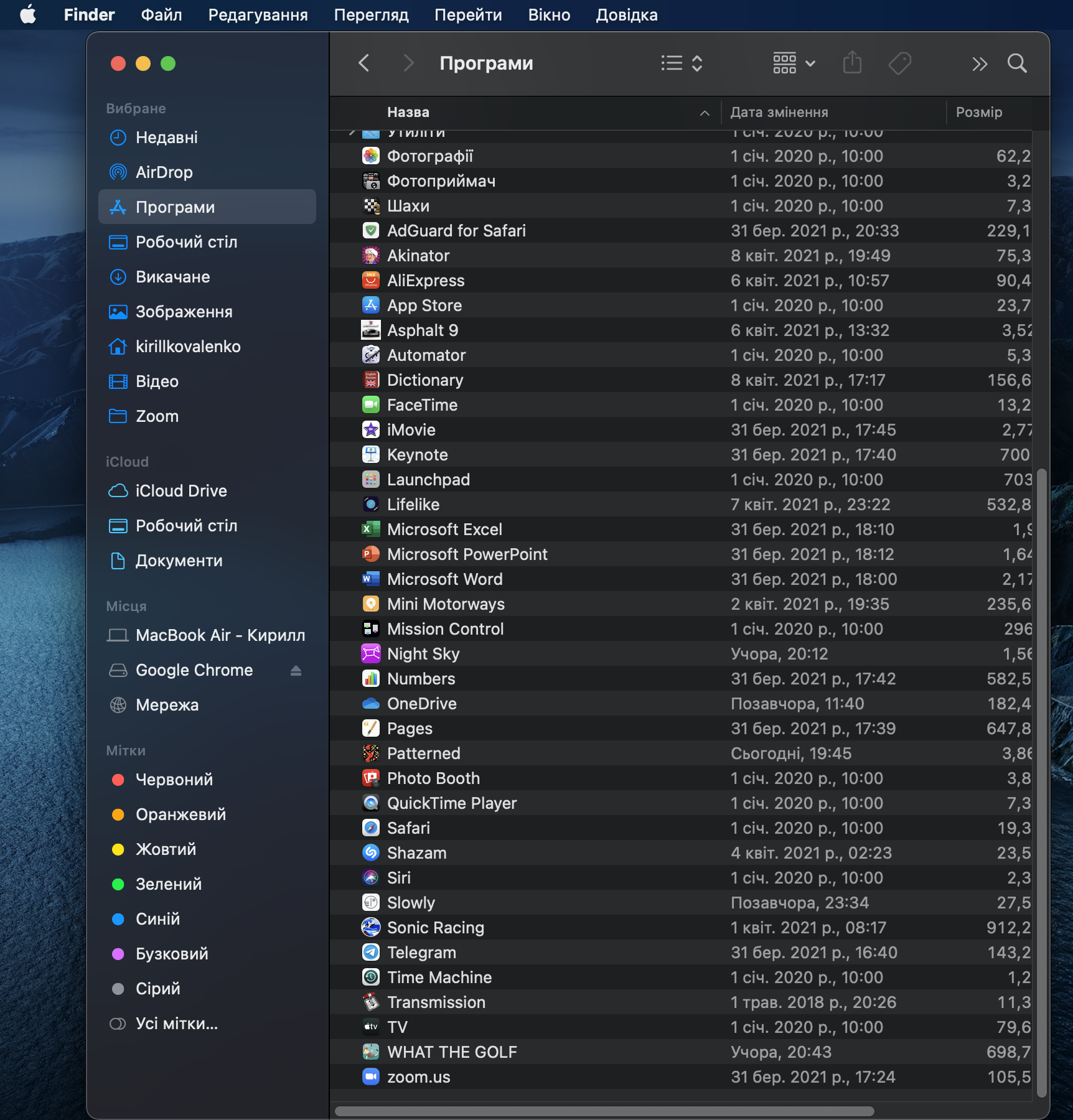Click the Microsoft Excel icon

point(371,530)
